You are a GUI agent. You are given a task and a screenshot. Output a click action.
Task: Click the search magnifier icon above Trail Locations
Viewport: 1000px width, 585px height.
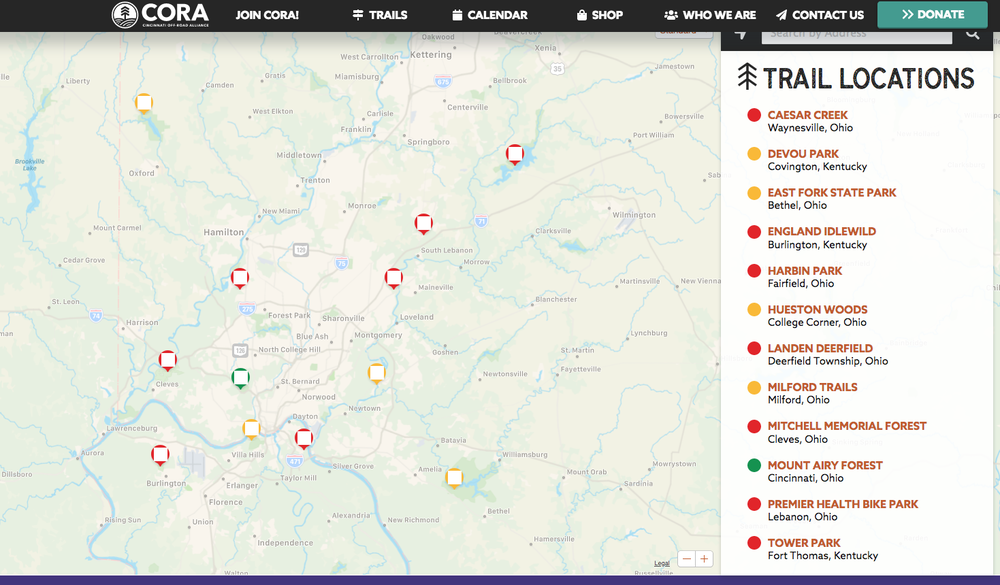coord(972,34)
